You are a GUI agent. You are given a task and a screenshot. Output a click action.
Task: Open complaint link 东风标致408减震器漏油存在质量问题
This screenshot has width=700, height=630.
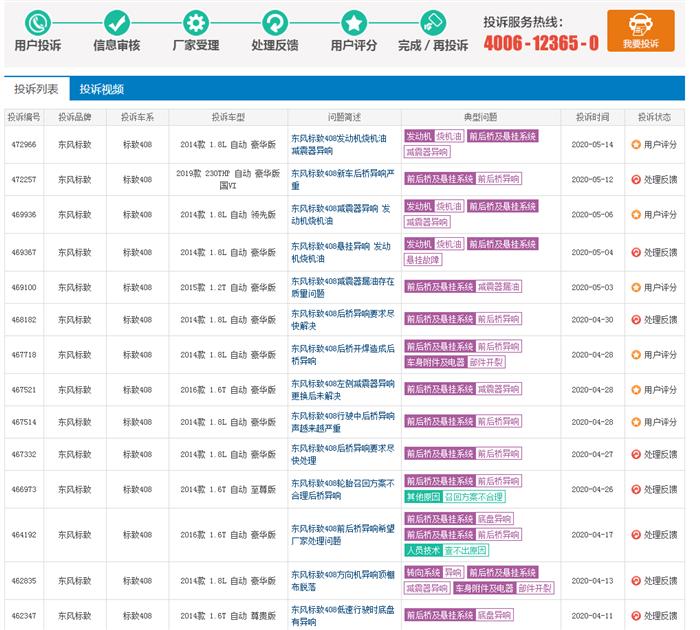click(x=343, y=288)
